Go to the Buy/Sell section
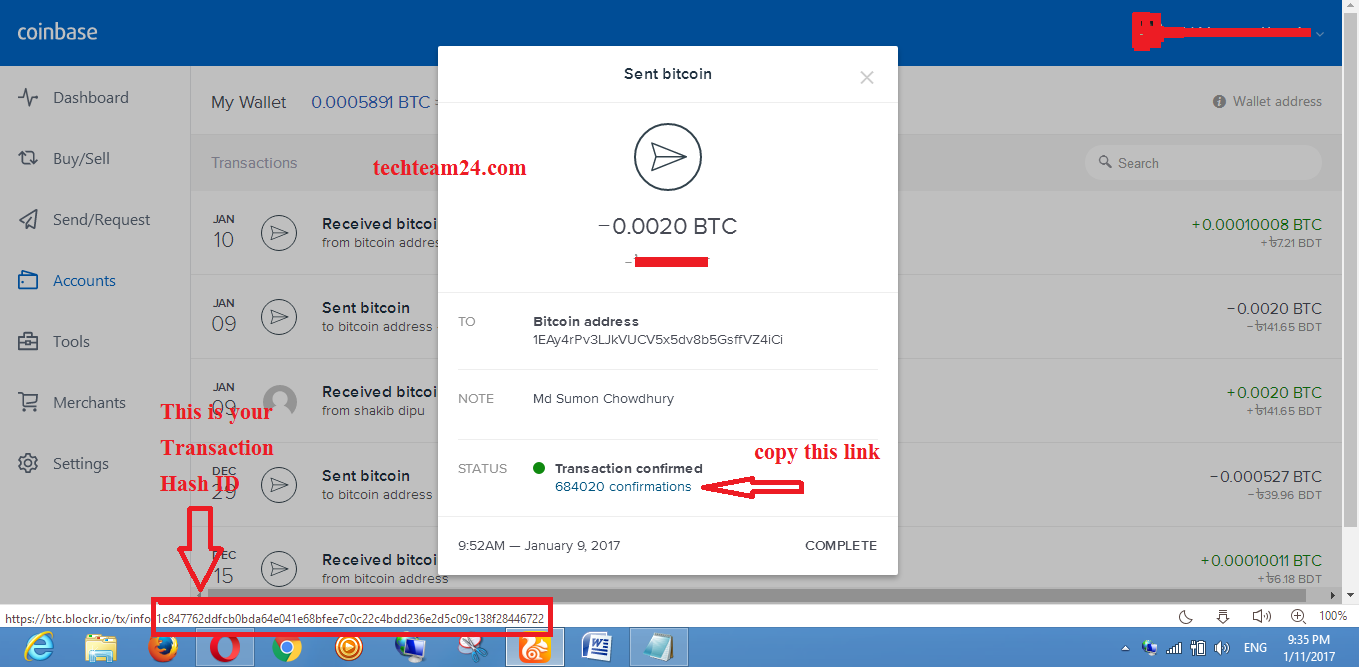This screenshot has height=667, width=1359. [65, 159]
